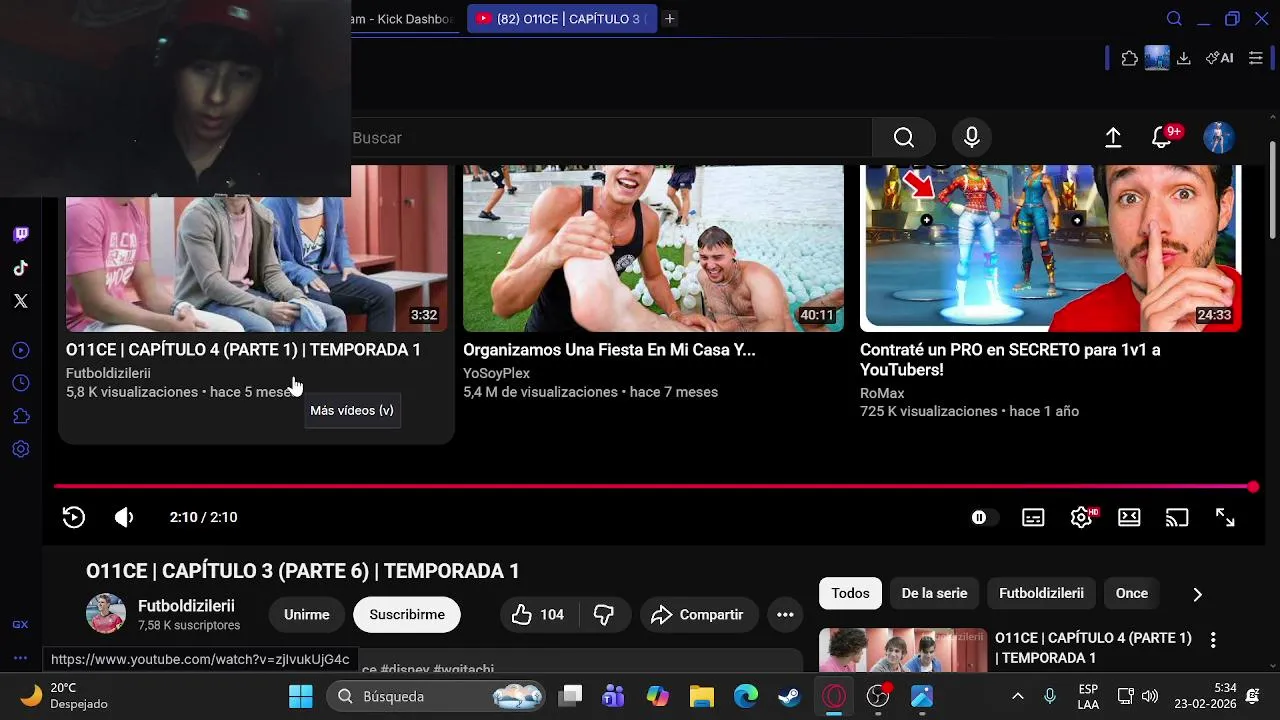Viewport: 1280px width, 720px height.
Task: Click the Suscribirme subscribe button
Action: click(407, 615)
